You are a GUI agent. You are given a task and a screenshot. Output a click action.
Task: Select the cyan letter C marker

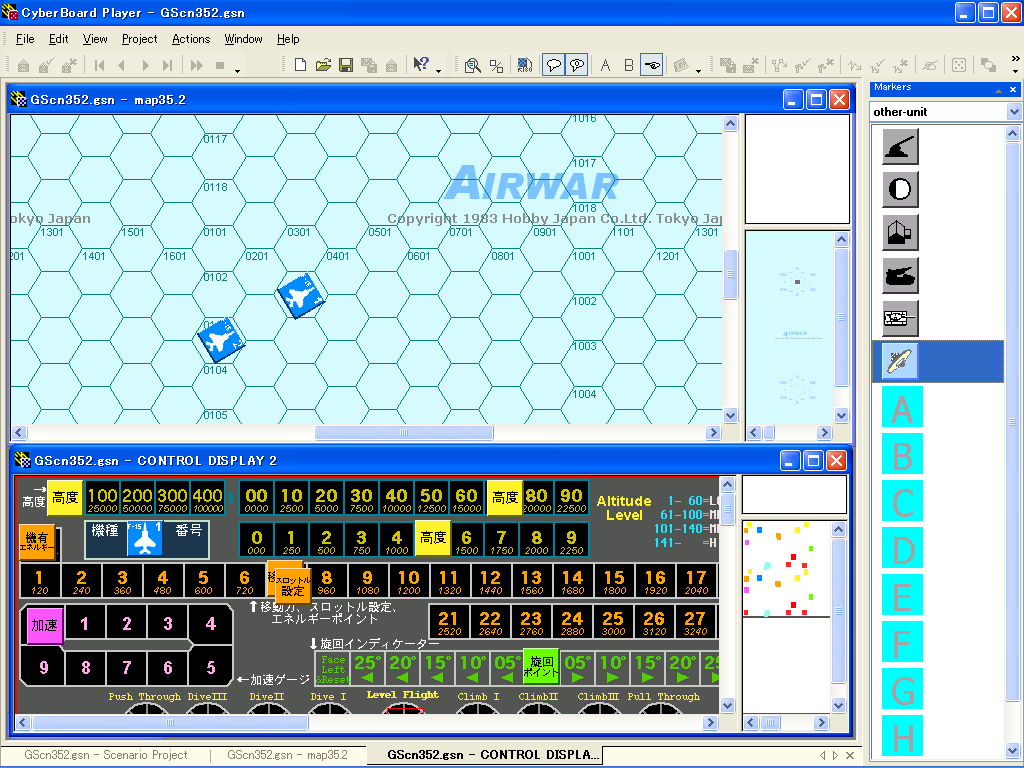pos(903,501)
